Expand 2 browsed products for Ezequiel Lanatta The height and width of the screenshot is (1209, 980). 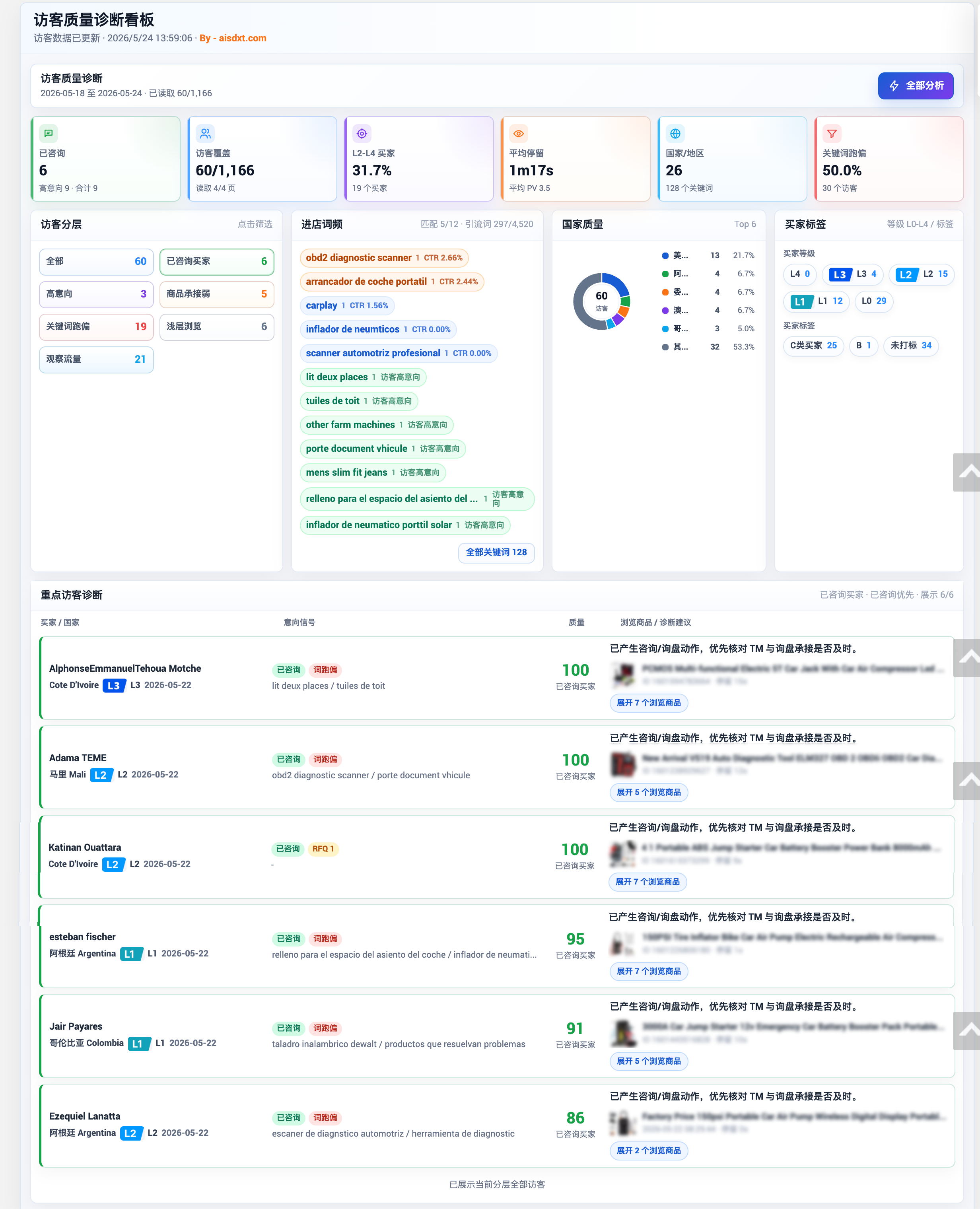[649, 1150]
